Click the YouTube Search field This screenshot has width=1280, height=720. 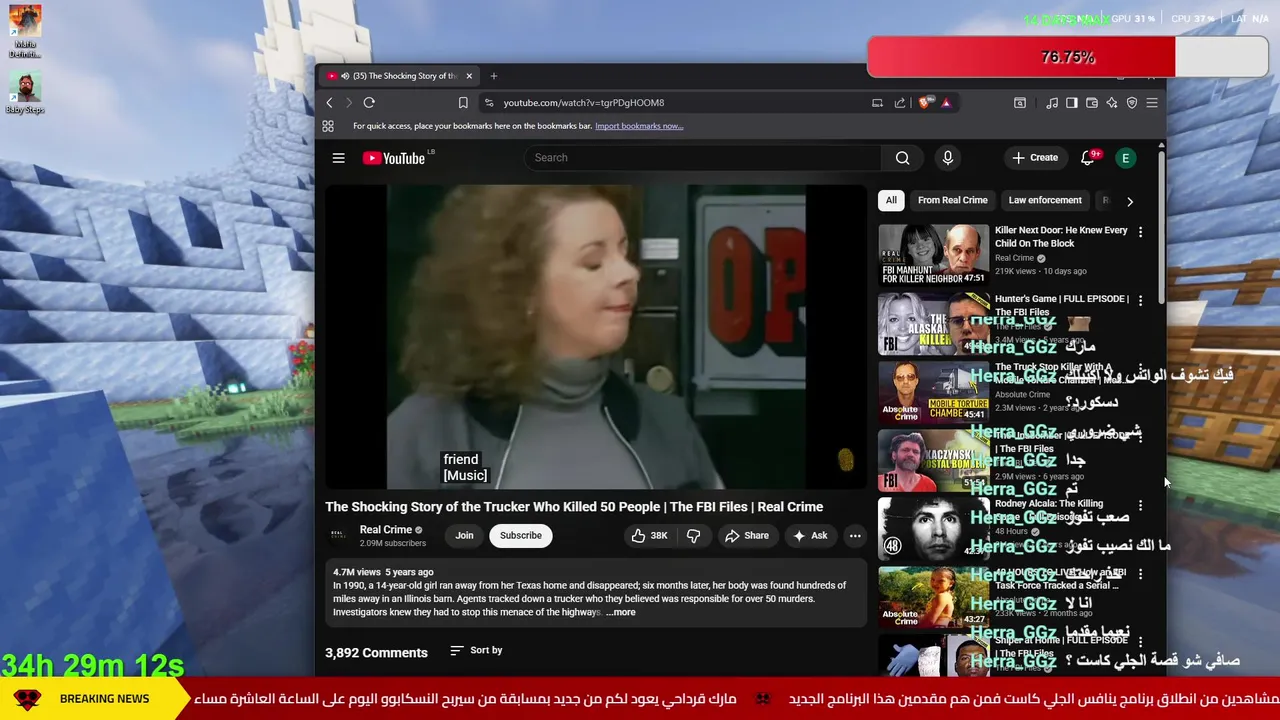tap(703, 158)
